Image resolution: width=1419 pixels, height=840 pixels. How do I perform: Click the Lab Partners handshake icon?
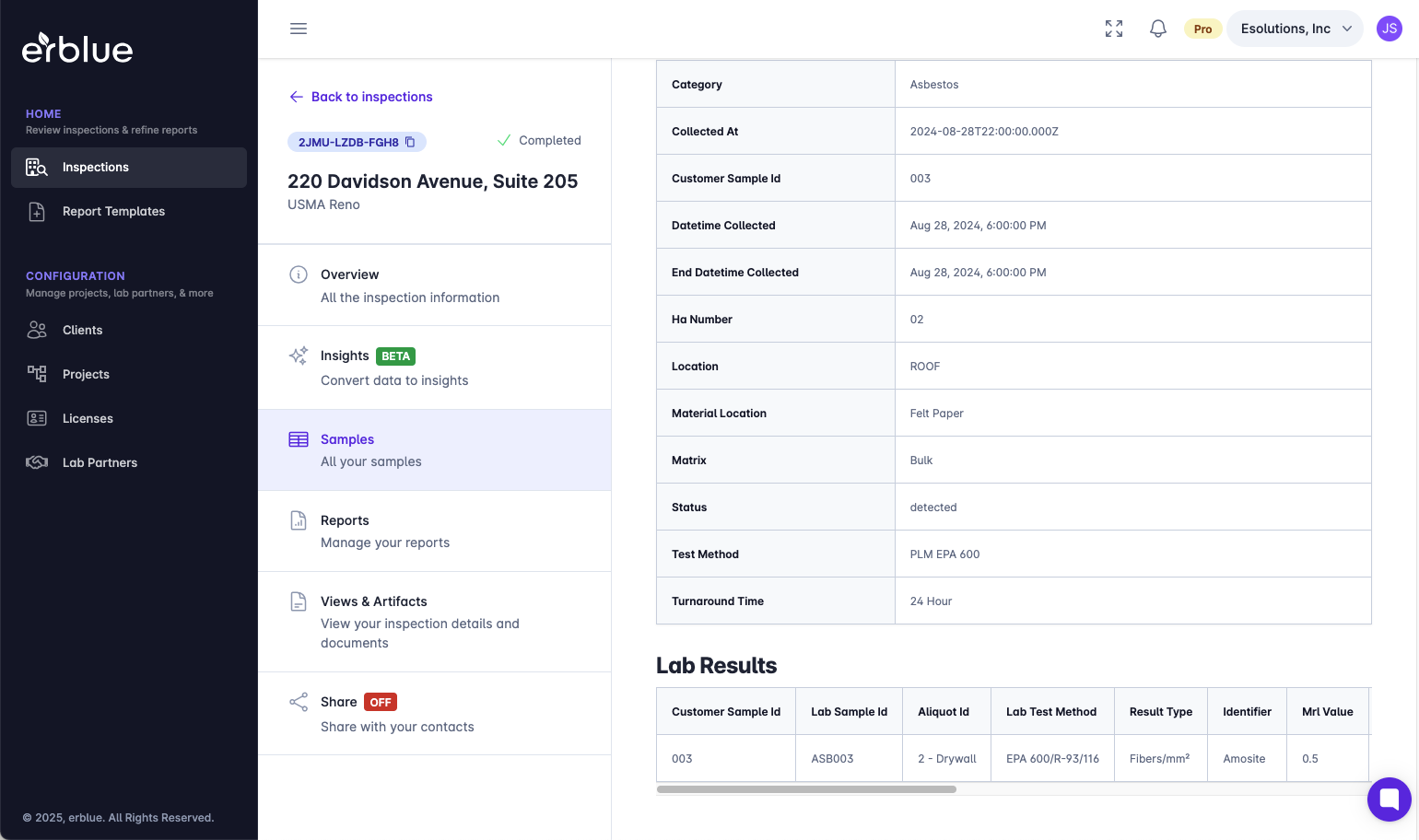pos(37,462)
